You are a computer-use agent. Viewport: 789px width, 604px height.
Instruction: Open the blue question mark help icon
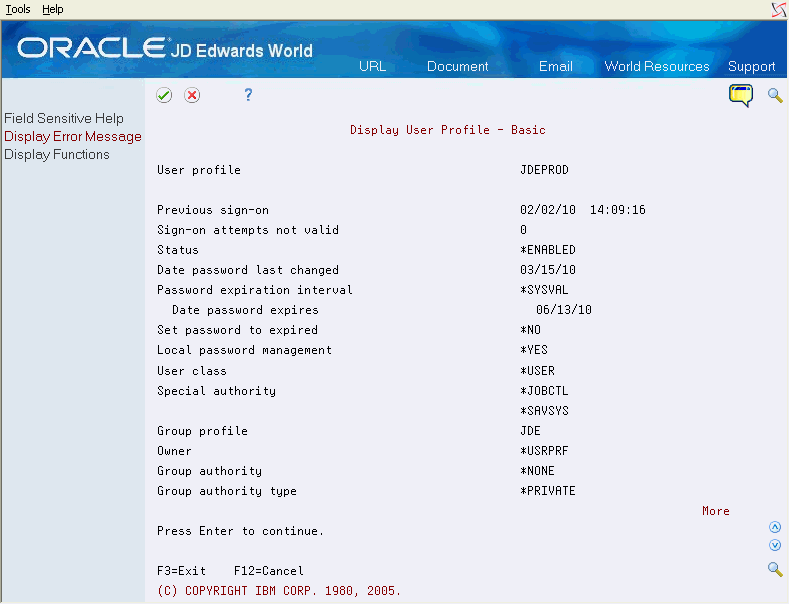click(x=248, y=95)
